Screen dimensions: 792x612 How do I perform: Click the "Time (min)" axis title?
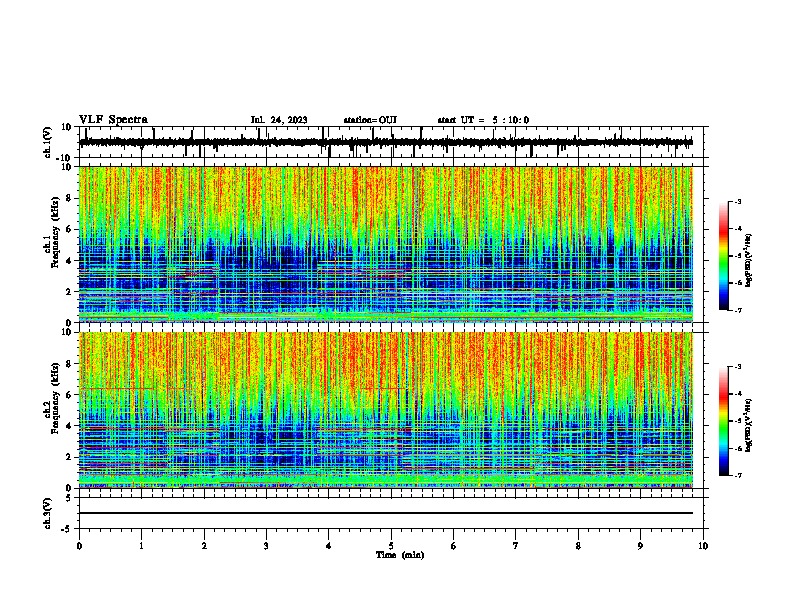pos(400,555)
